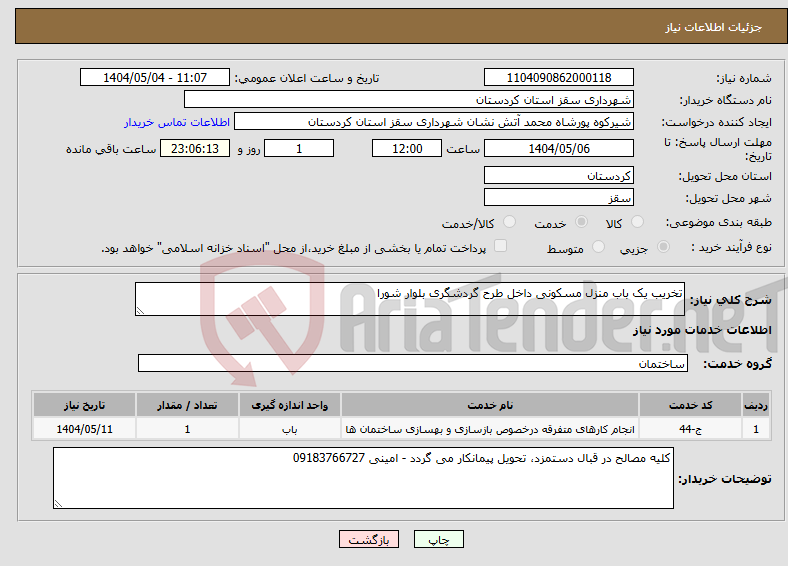
Task: Click the شماره نیاز label
Action: (744, 78)
